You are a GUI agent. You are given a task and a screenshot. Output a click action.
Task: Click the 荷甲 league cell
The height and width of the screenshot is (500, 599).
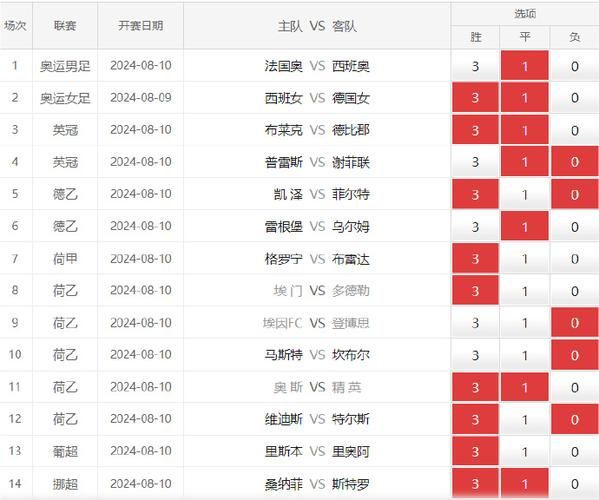65,259
